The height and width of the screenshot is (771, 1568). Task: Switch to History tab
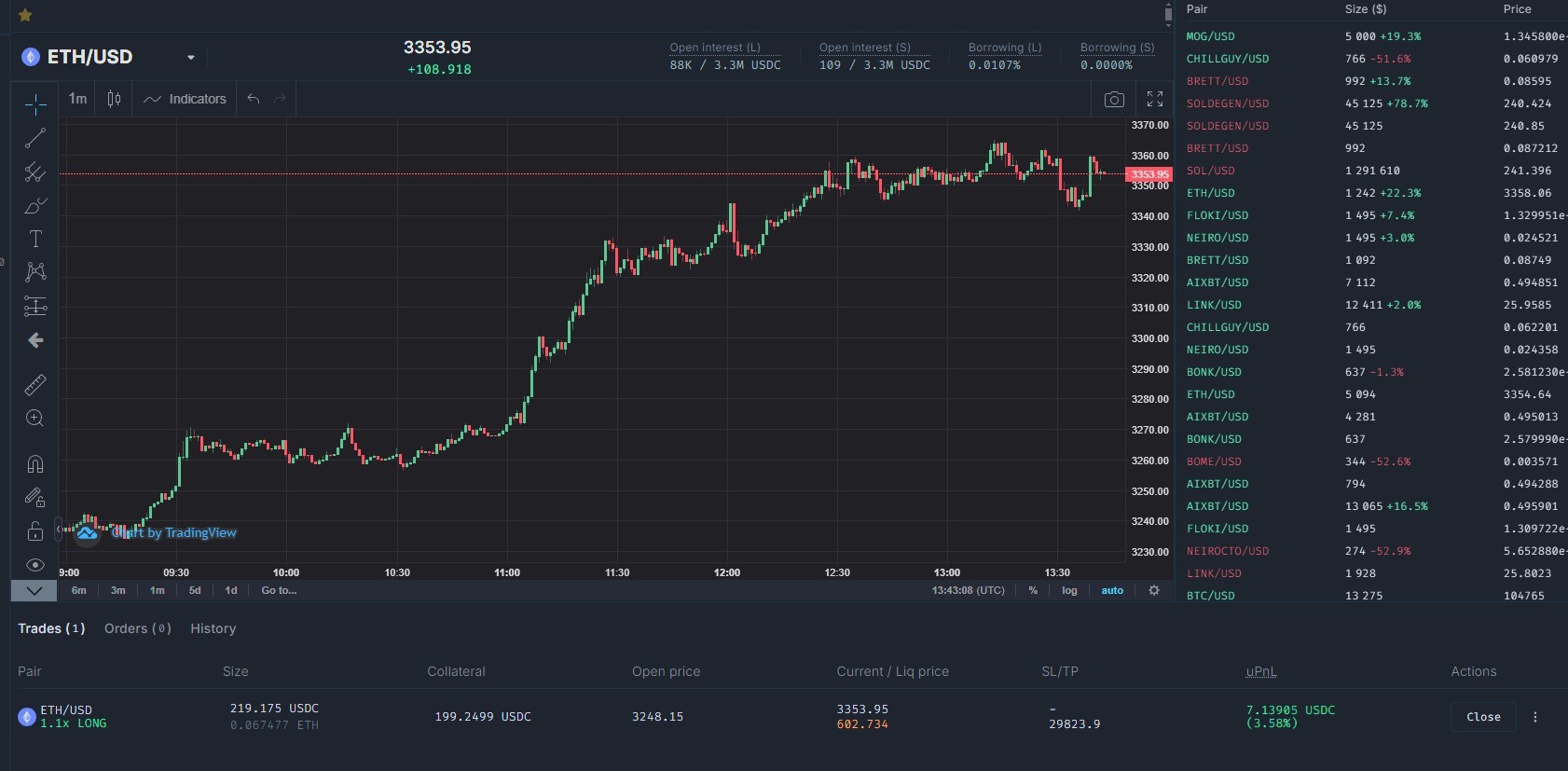click(x=213, y=628)
